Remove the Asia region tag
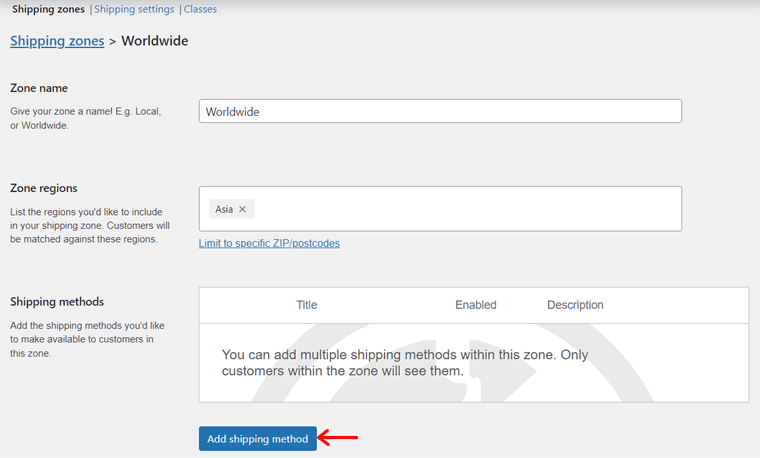 [x=242, y=209]
